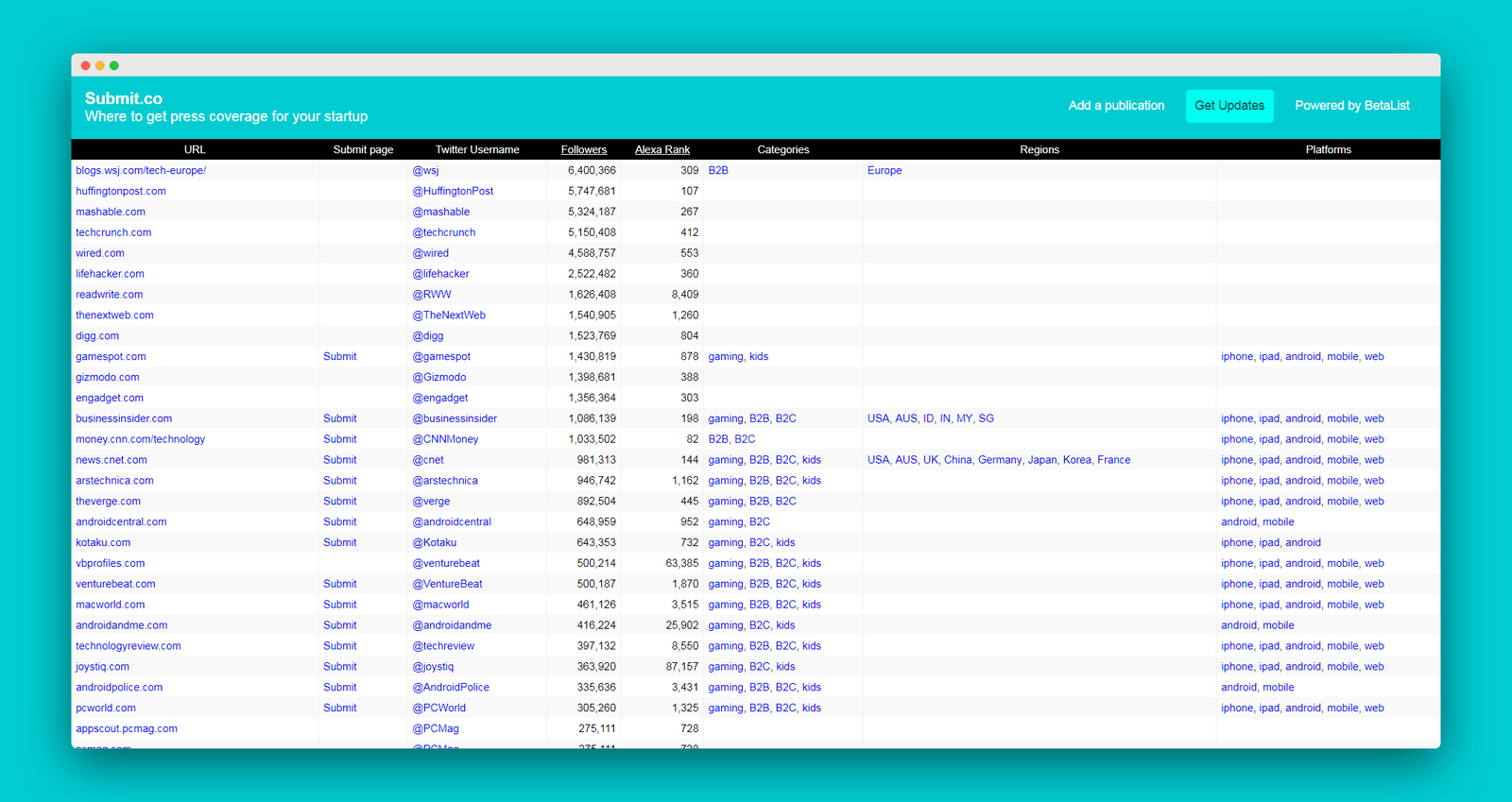Open @Gizmodo Twitter link

pos(439,378)
